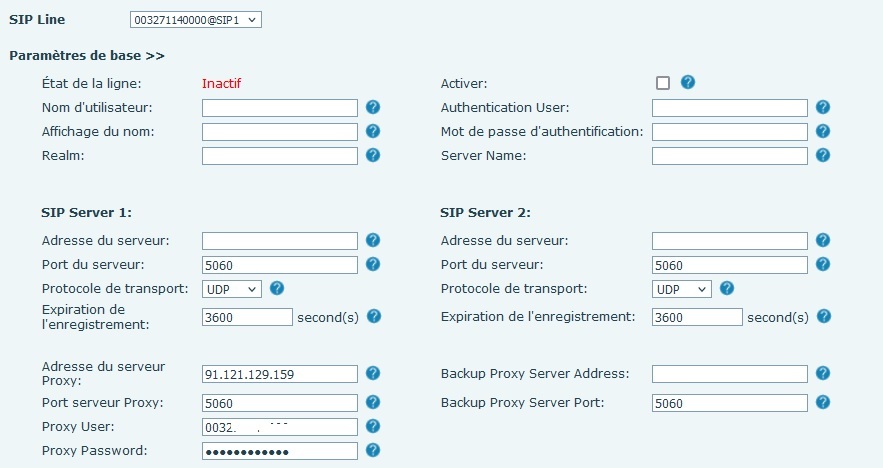Open the SIP Line selection dropdown
This screenshot has width=883, height=468.
(195, 20)
